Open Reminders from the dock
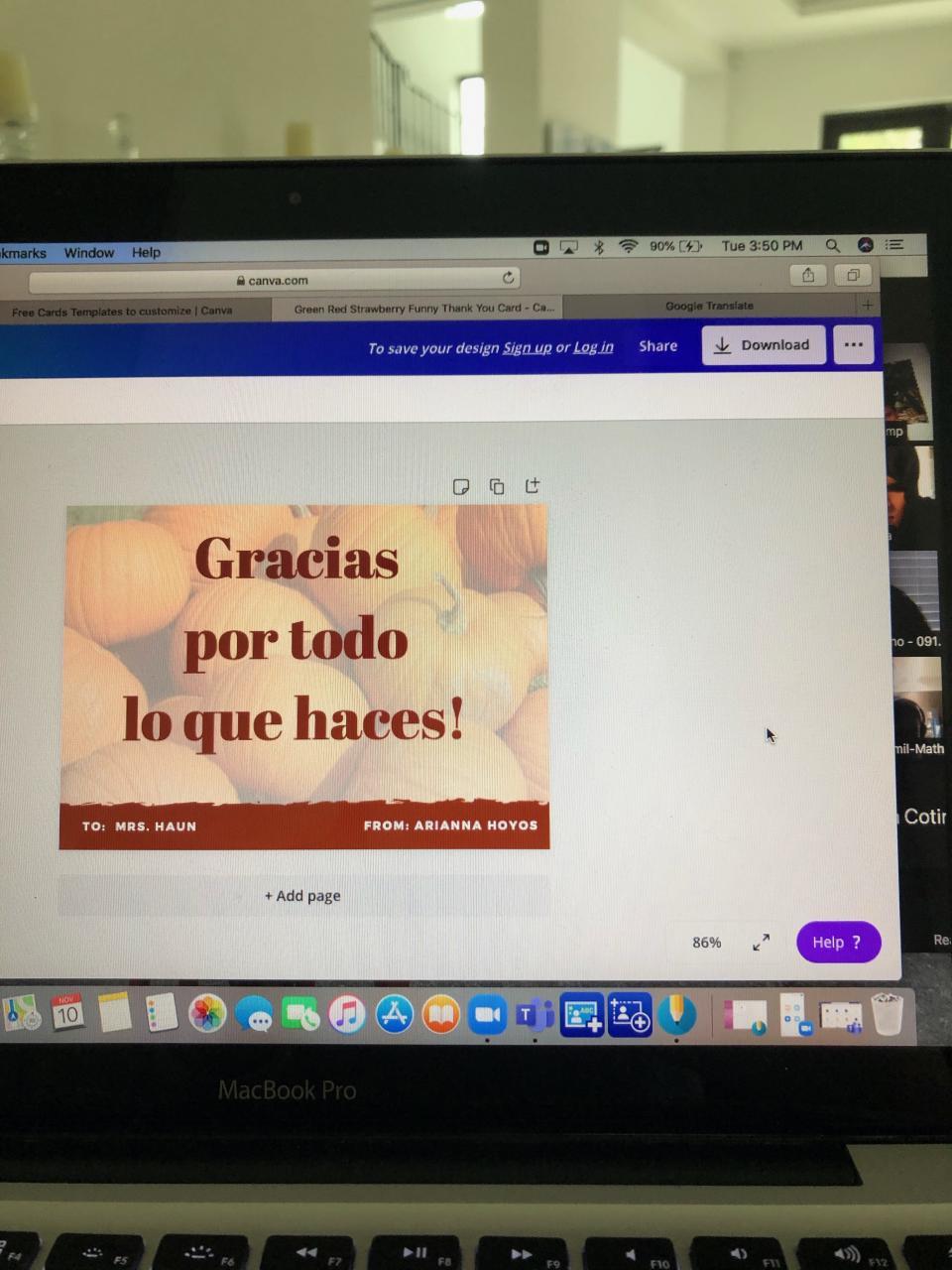 pyautogui.click(x=161, y=1013)
